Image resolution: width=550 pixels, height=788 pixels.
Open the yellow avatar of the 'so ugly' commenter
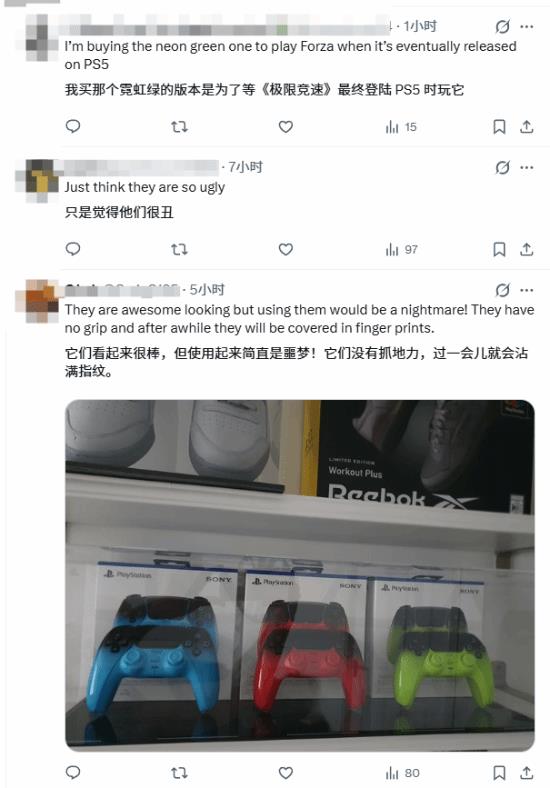[39, 181]
